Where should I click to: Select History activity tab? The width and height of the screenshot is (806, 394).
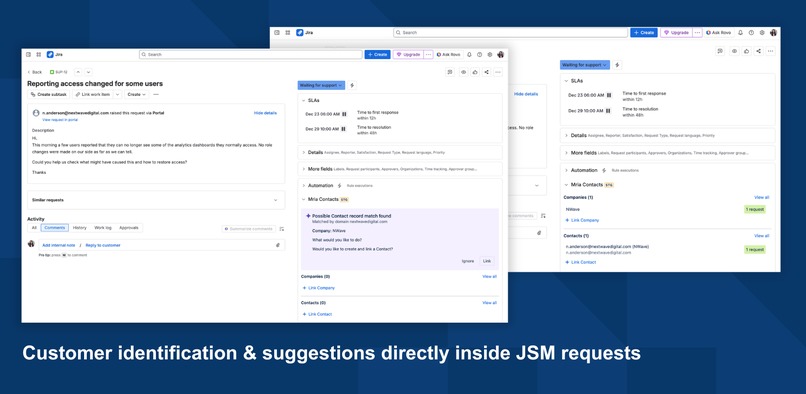click(80, 228)
